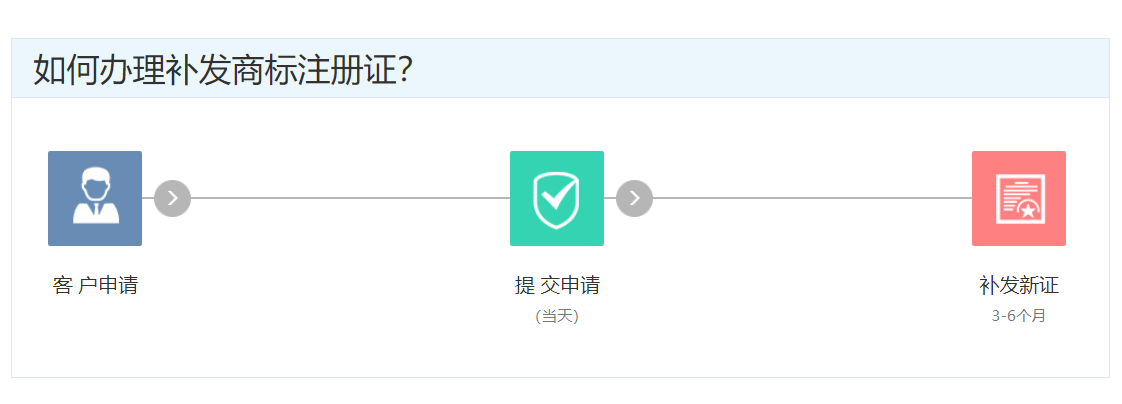
Task: Click the (当天) timing note
Action: pos(557,316)
